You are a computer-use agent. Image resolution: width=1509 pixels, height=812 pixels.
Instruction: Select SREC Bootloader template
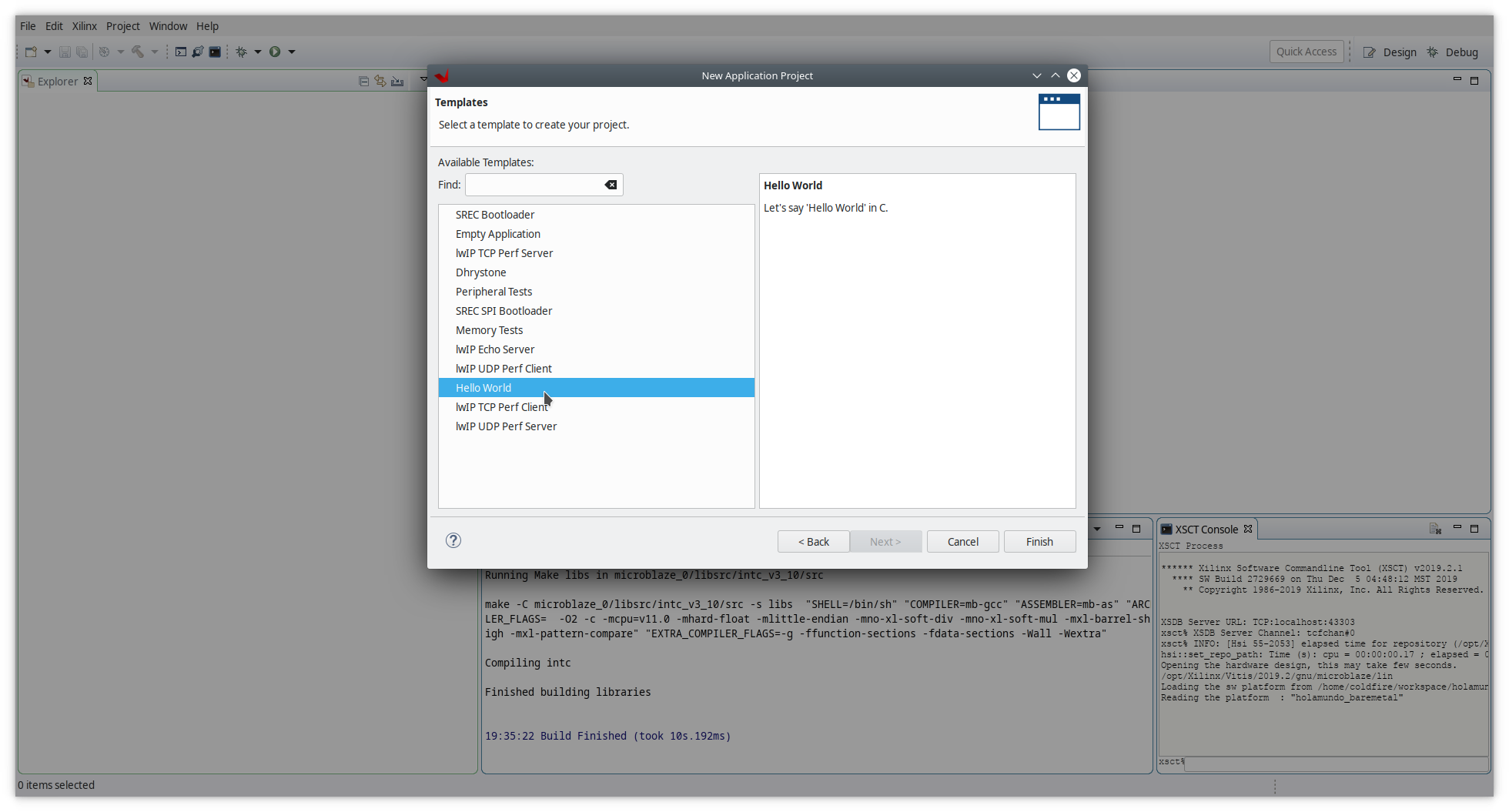click(x=597, y=215)
